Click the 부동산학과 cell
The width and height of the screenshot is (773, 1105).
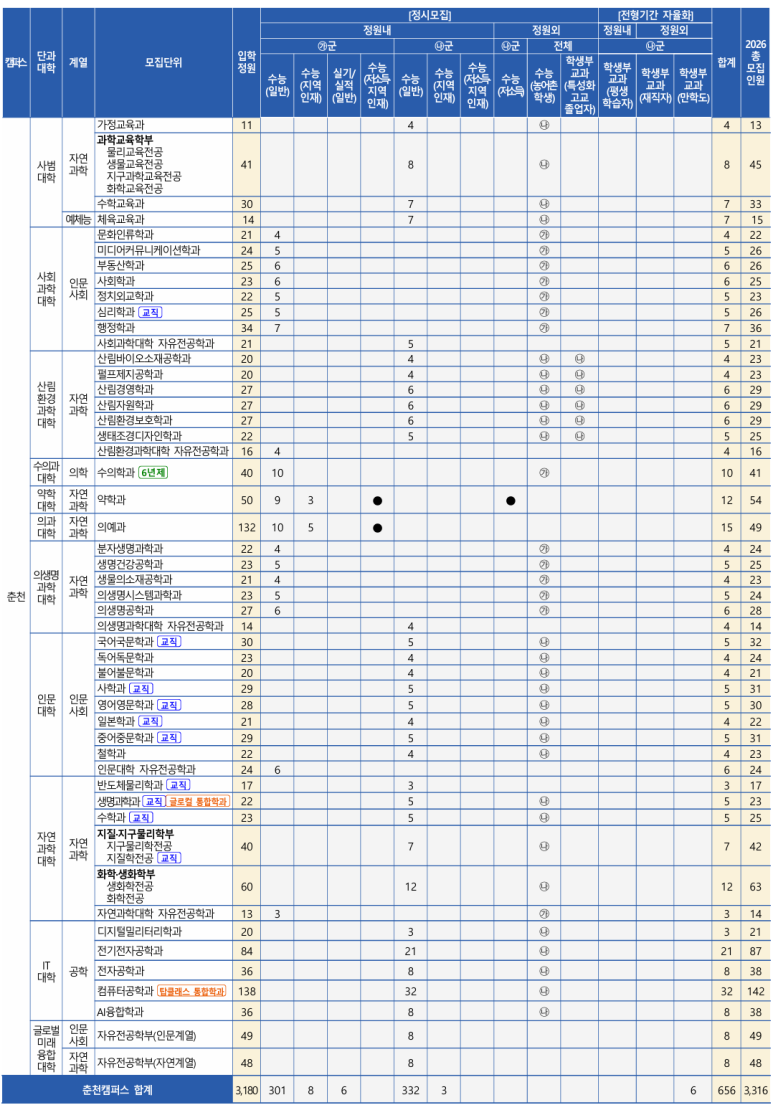coord(120,266)
